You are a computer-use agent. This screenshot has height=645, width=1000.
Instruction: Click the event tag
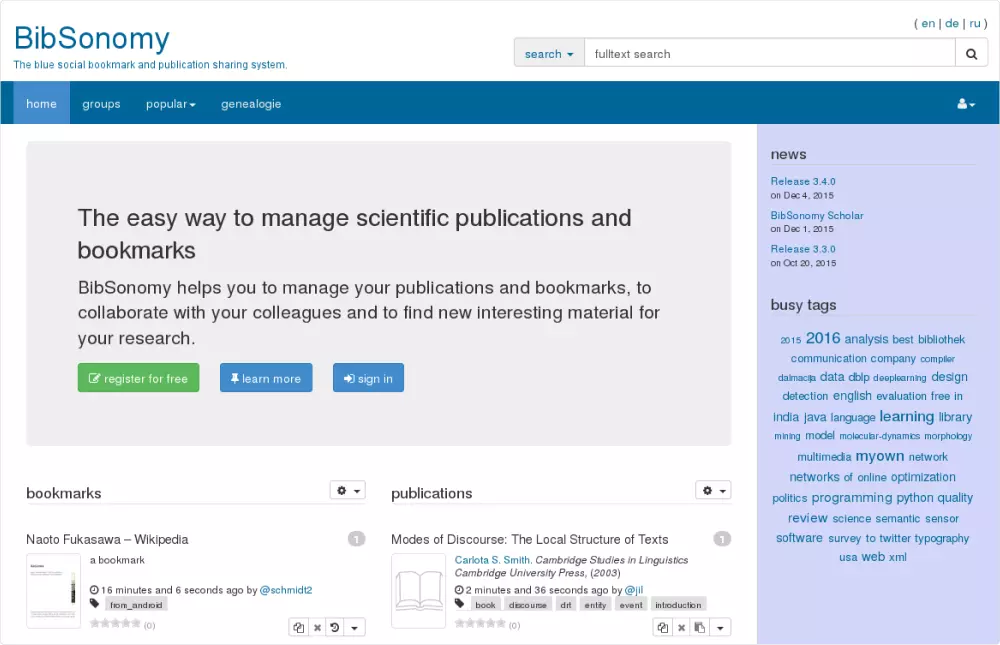(631, 605)
